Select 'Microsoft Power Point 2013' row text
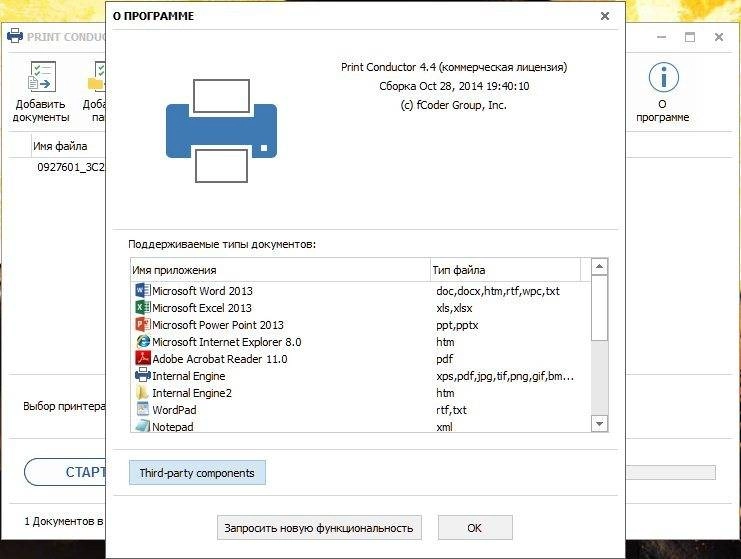The width and height of the screenshot is (741, 559). (x=218, y=325)
